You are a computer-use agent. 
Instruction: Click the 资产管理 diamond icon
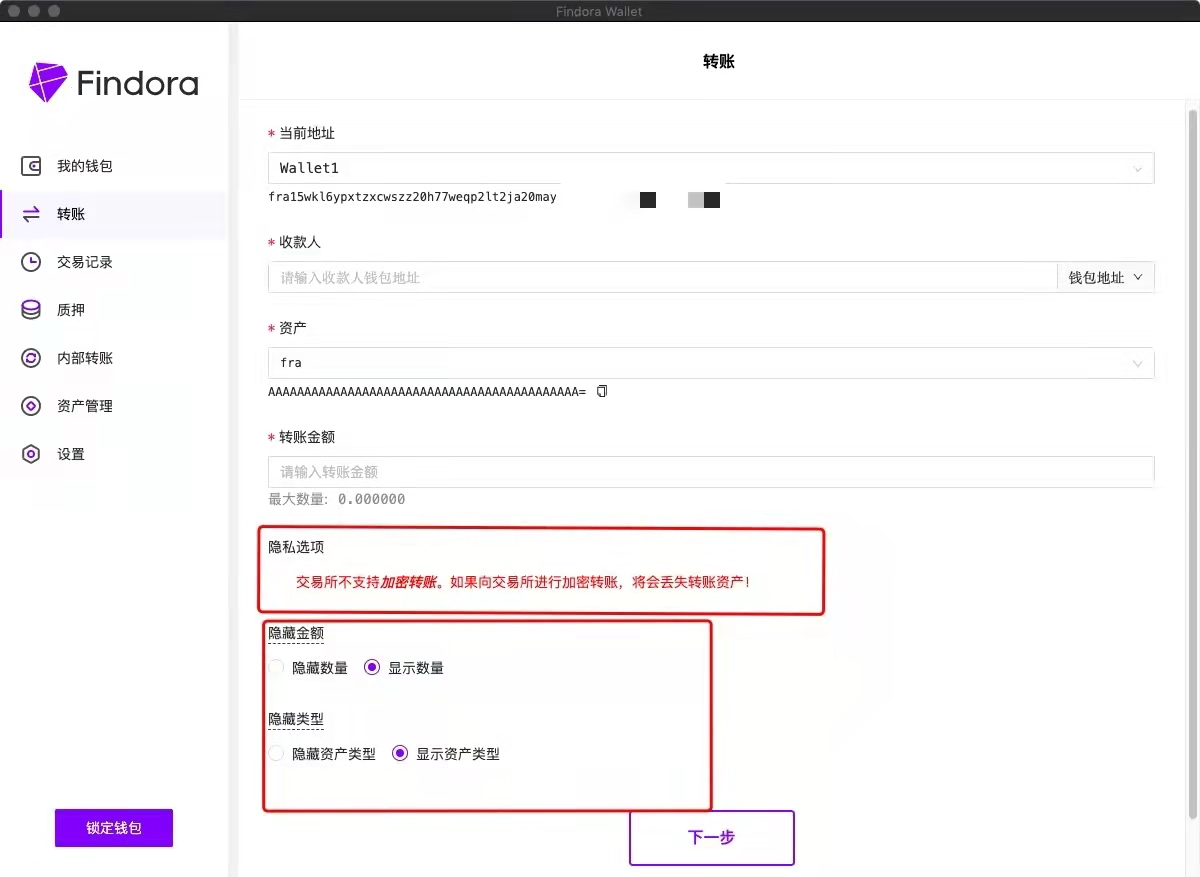tap(31, 406)
